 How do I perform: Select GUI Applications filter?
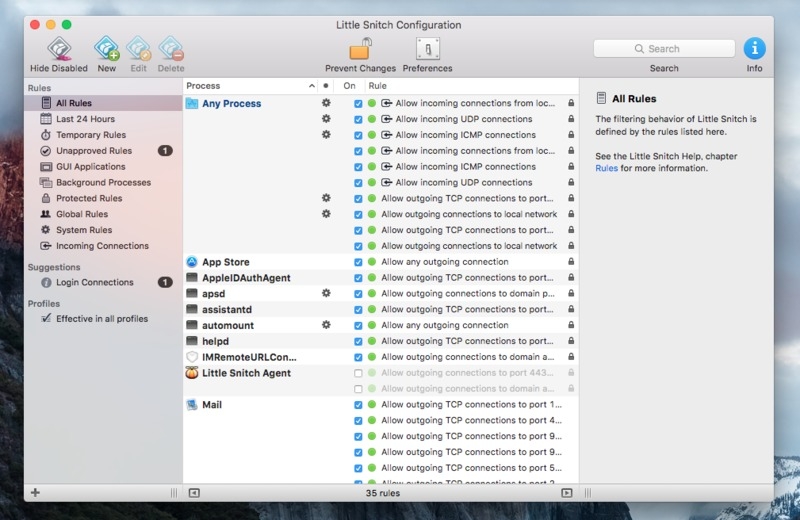click(104, 166)
